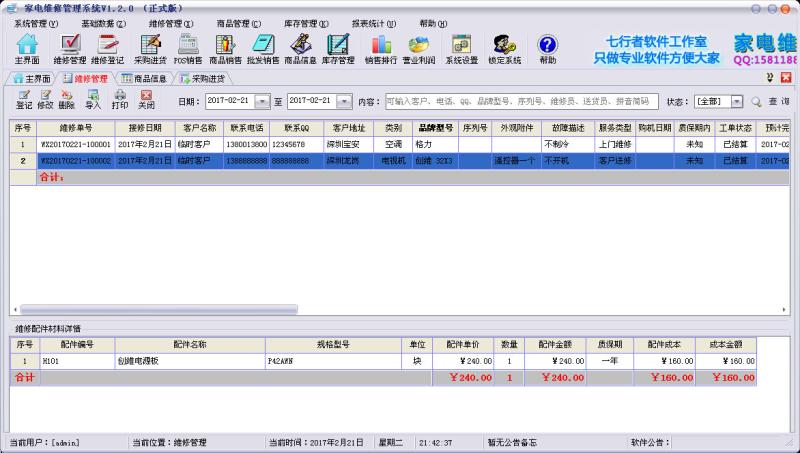Image resolution: width=800 pixels, height=453 pixels.
Task: Open the 系统设置 settings toolbar icon
Action: (x=462, y=49)
